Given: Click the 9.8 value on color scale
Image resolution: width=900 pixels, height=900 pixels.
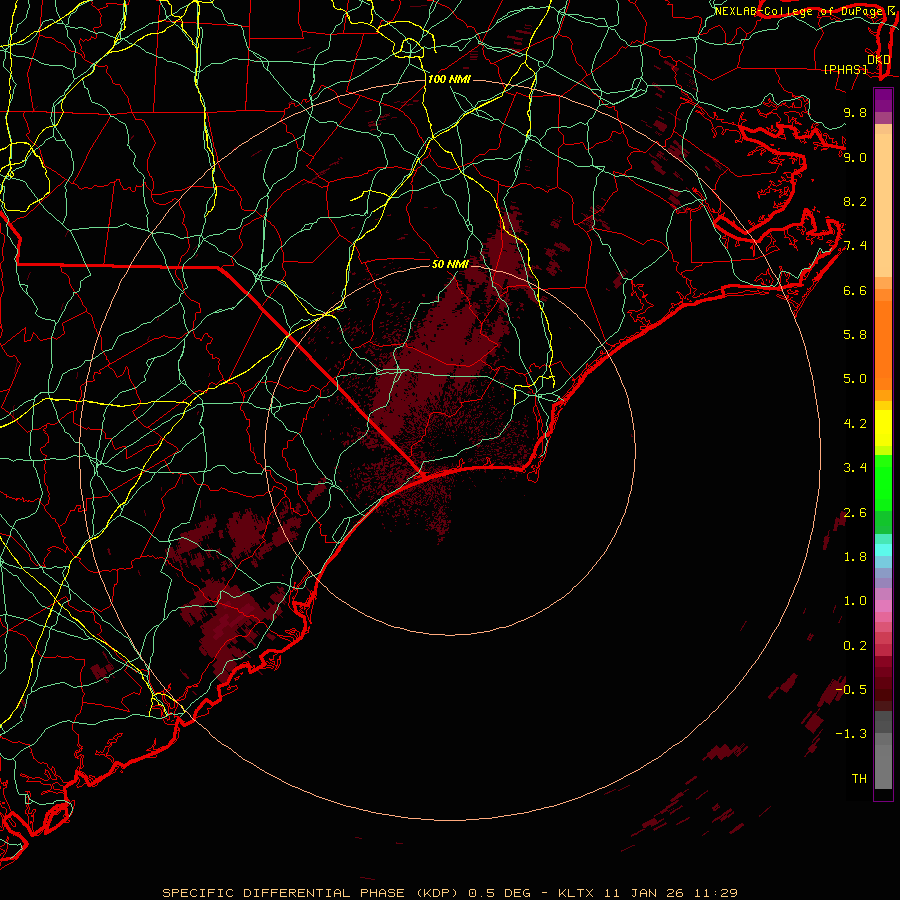Looking at the screenshot, I should click(x=855, y=113).
